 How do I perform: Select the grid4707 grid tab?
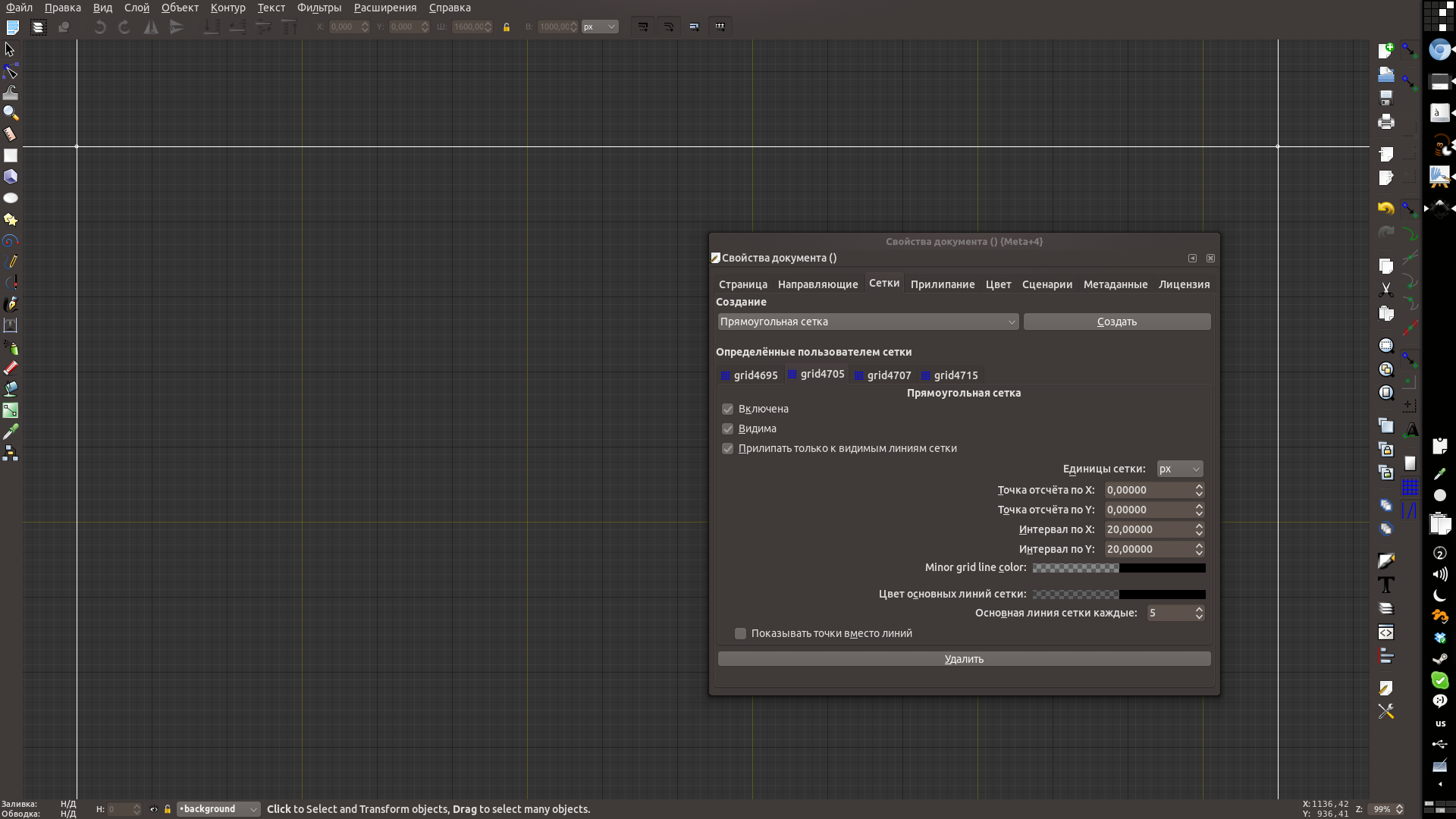tap(883, 375)
